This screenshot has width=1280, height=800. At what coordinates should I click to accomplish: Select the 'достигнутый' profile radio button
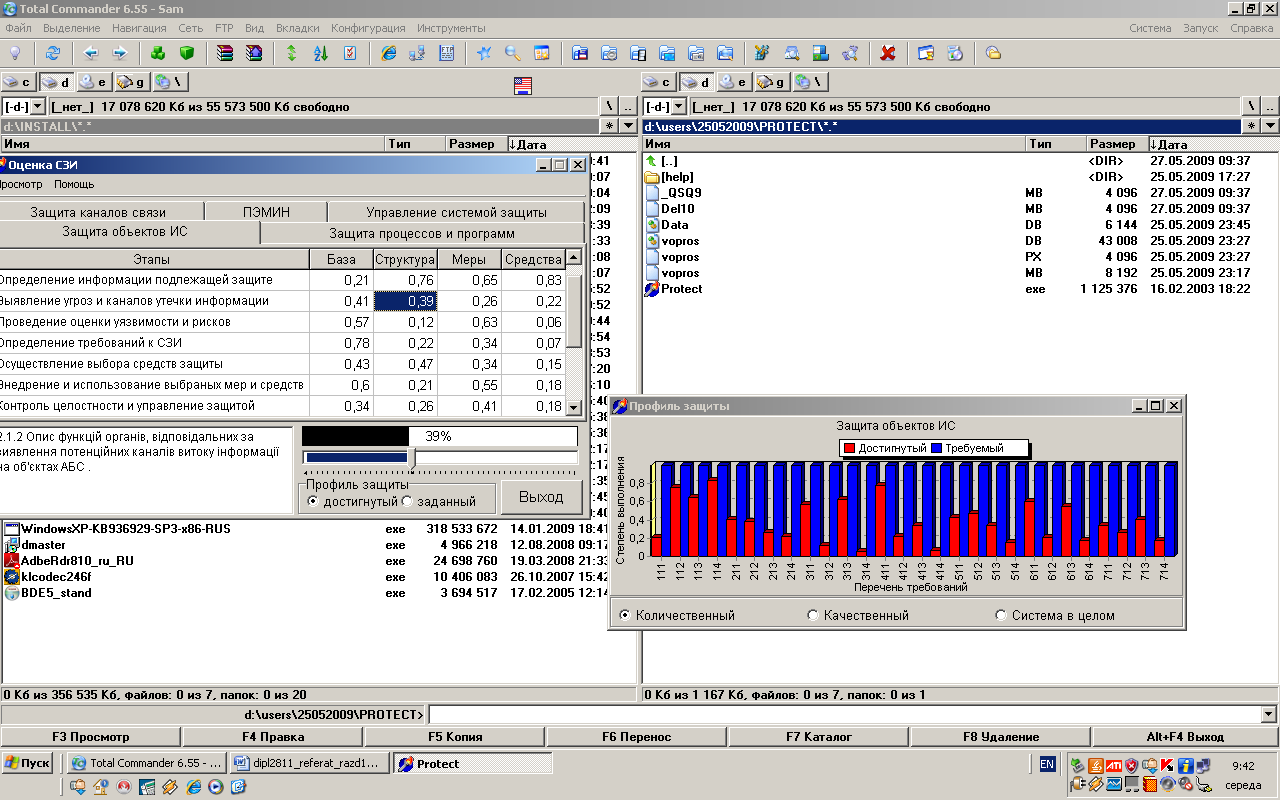(313, 501)
